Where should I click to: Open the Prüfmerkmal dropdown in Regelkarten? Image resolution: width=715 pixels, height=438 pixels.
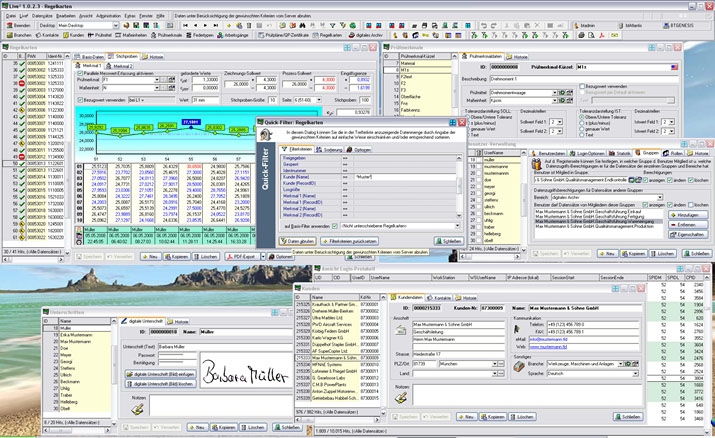(157, 80)
